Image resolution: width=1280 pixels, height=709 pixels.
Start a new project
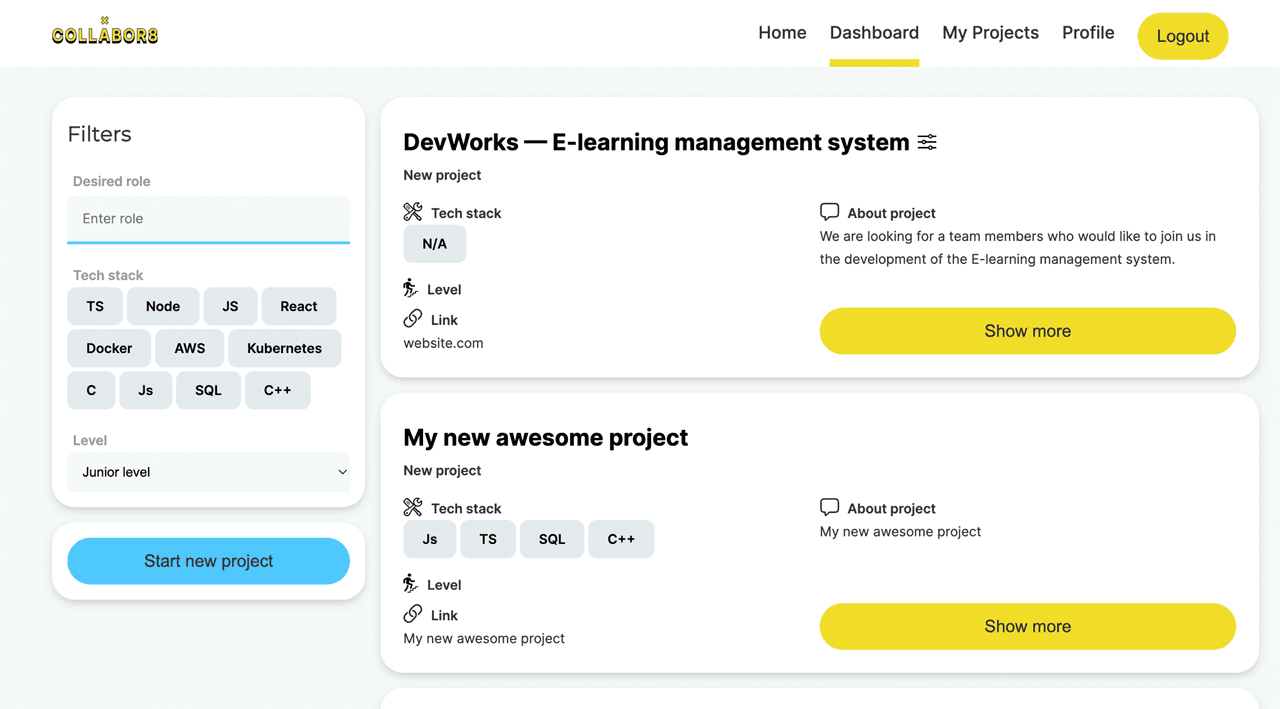(209, 561)
